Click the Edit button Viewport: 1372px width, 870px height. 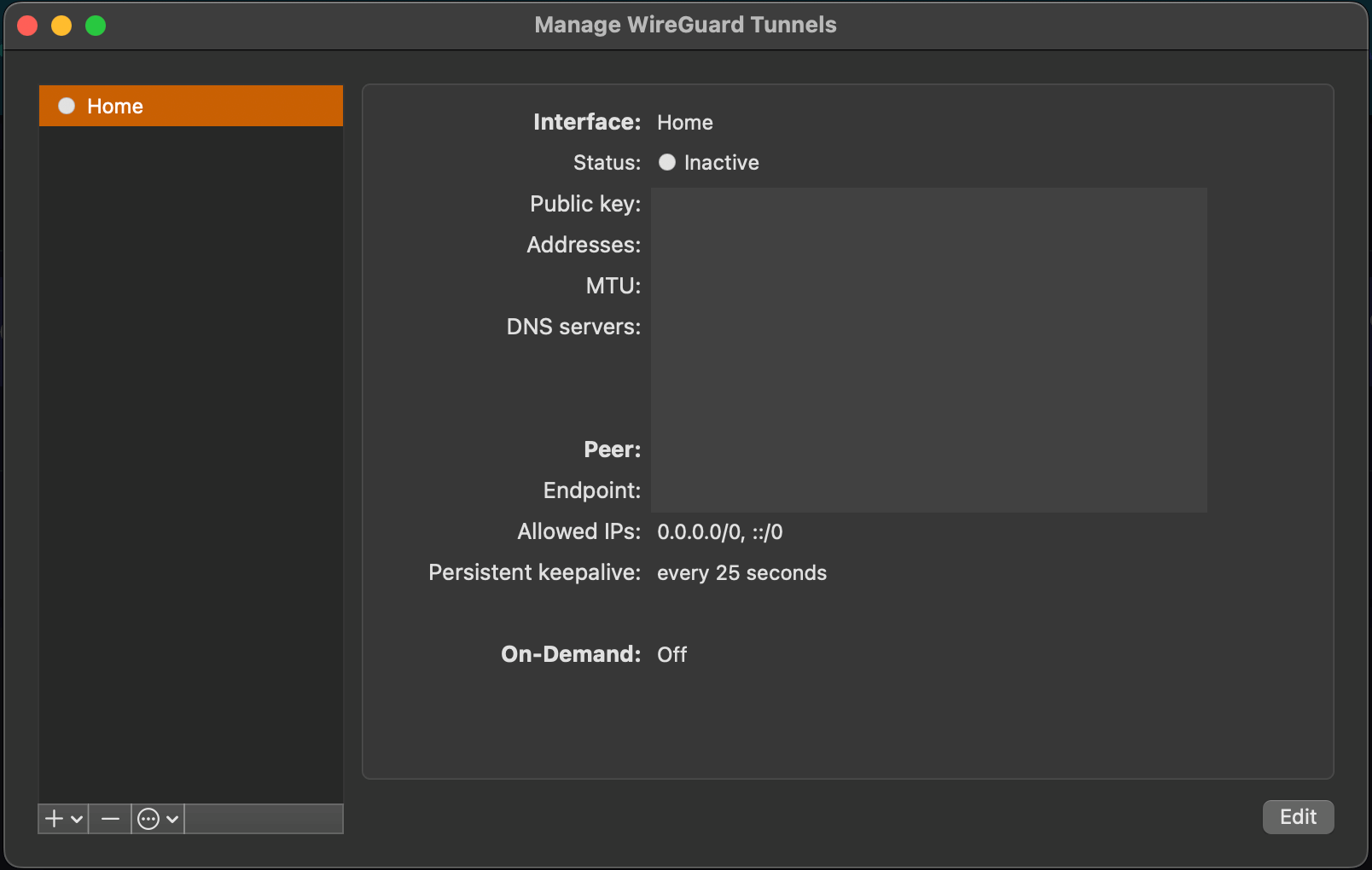pyautogui.click(x=1298, y=817)
